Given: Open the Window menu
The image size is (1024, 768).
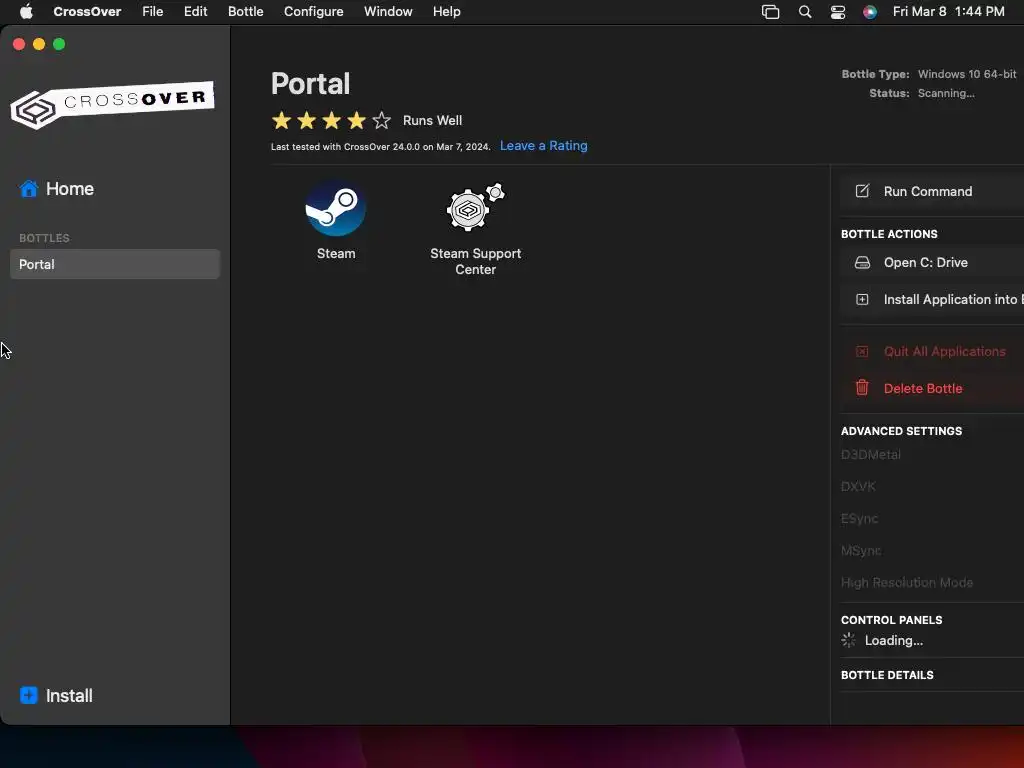Looking at the screenshot, I should pyautogui.click(x=388, y=12).
